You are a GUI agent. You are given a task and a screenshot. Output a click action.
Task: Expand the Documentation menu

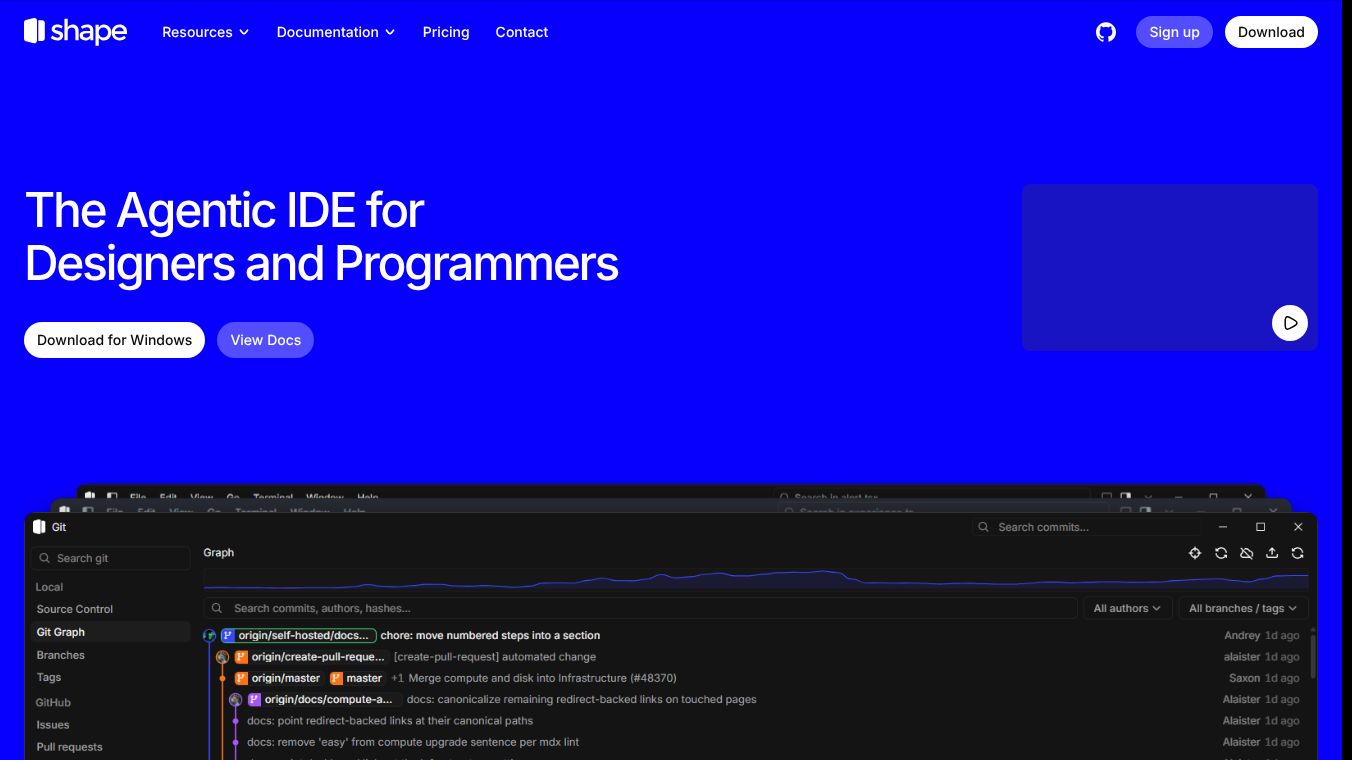pos(336,32)
